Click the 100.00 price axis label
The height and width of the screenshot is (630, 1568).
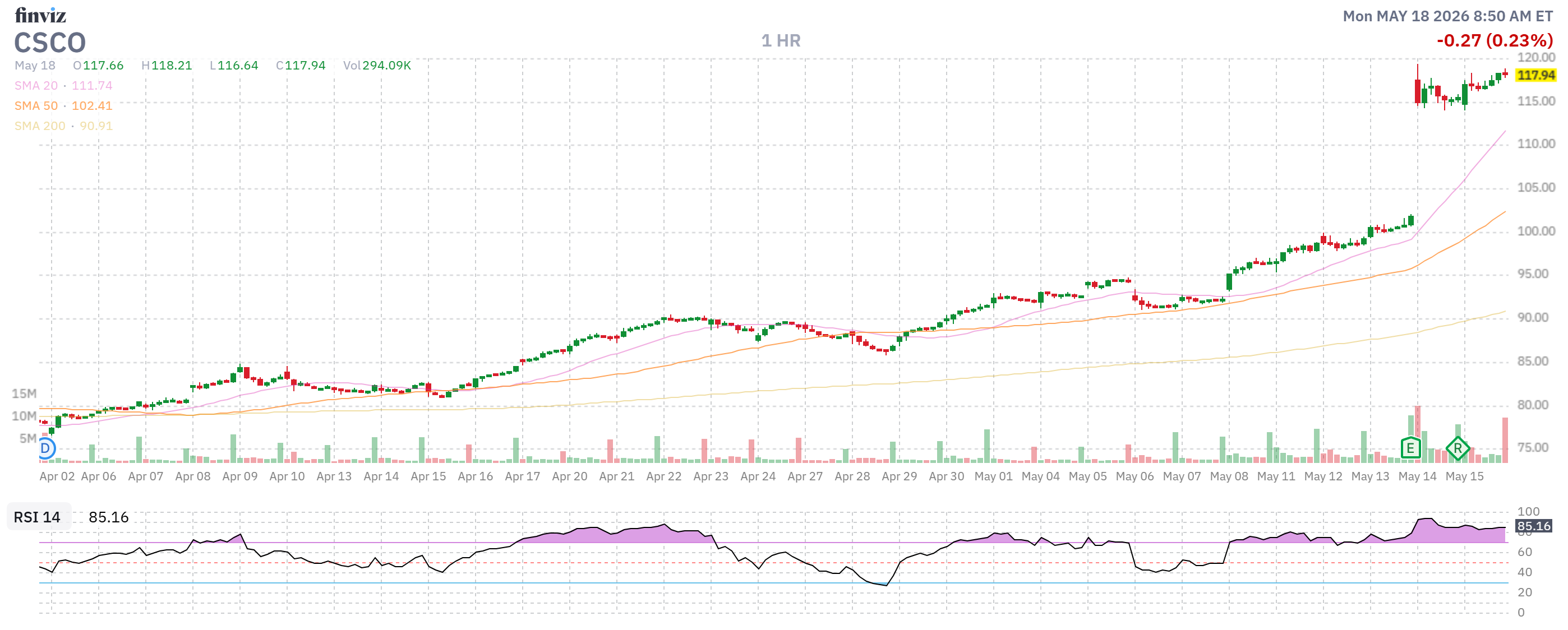[x=1537, y=231]
